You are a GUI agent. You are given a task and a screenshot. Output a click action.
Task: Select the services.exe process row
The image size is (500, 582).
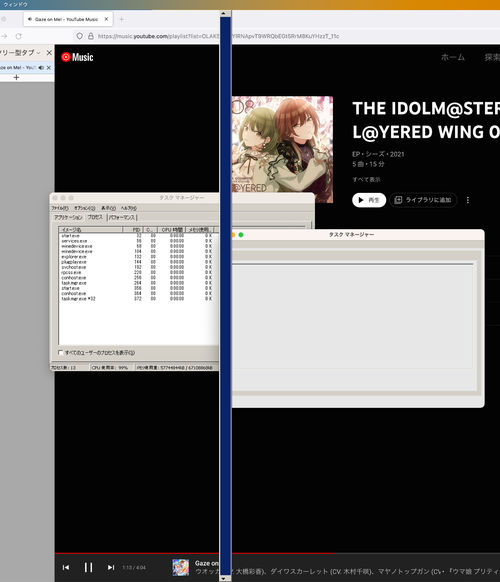point(137,241)
